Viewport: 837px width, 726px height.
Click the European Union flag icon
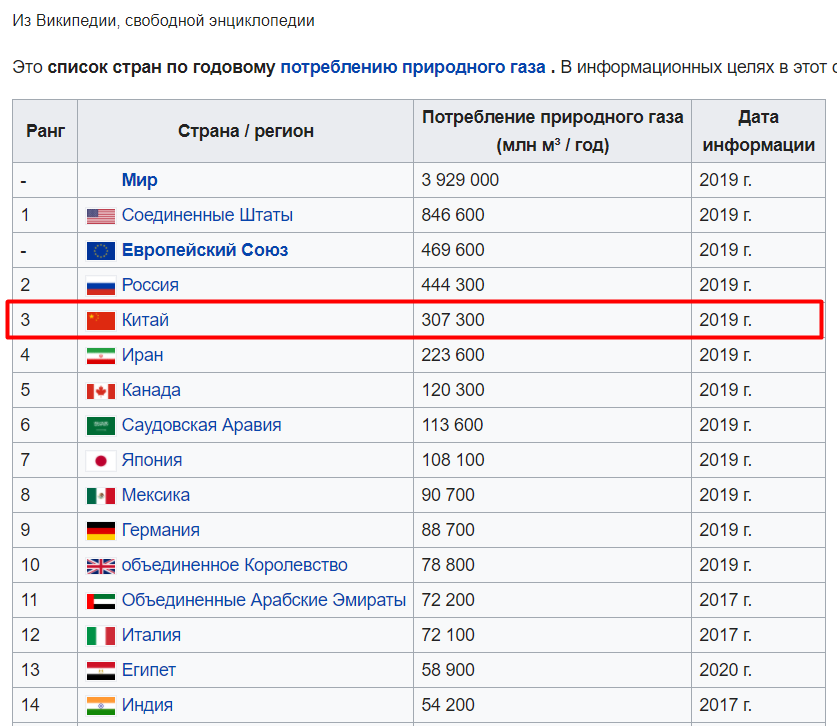click(x=101, y=251)
